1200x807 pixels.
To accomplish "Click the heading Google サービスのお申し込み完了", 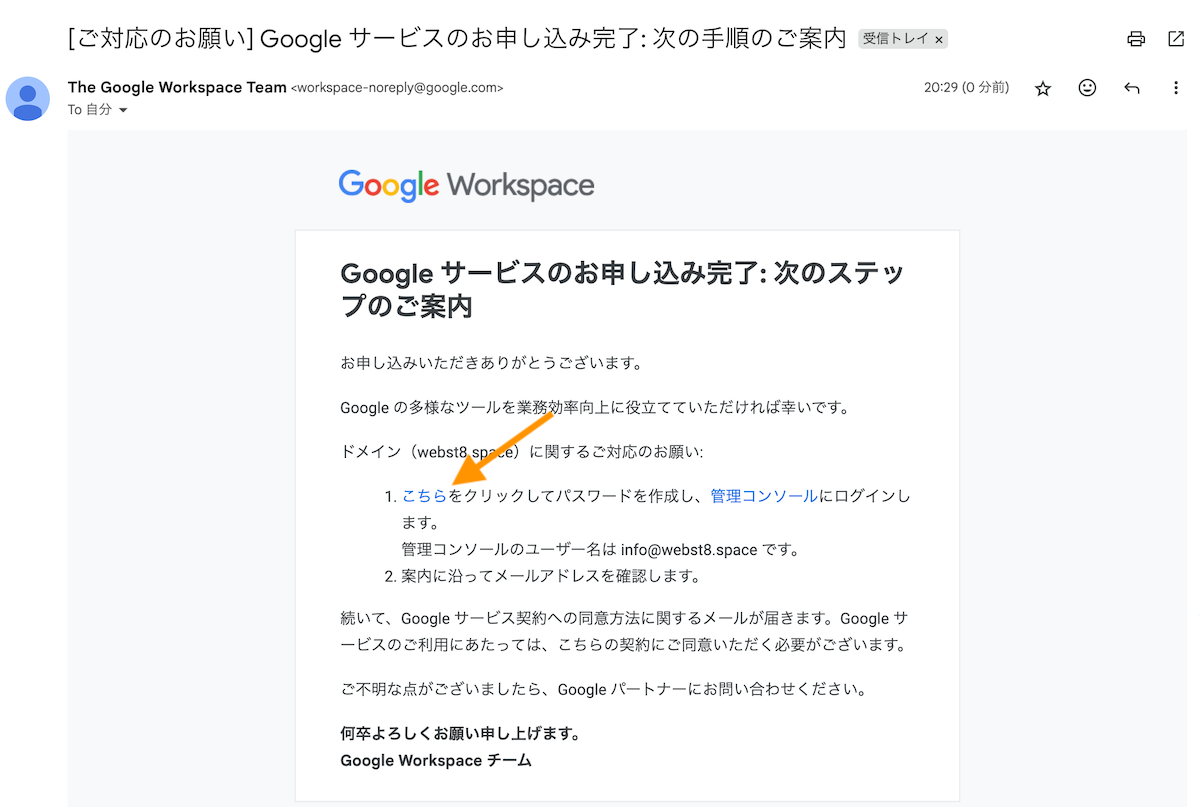I will (621, 289).
